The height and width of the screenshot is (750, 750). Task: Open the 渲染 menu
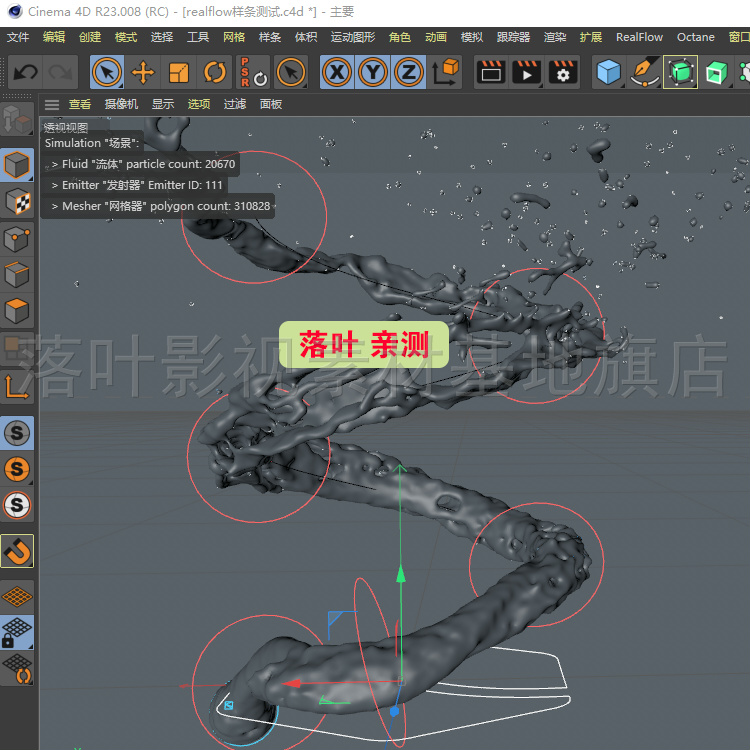coord(555,37)
